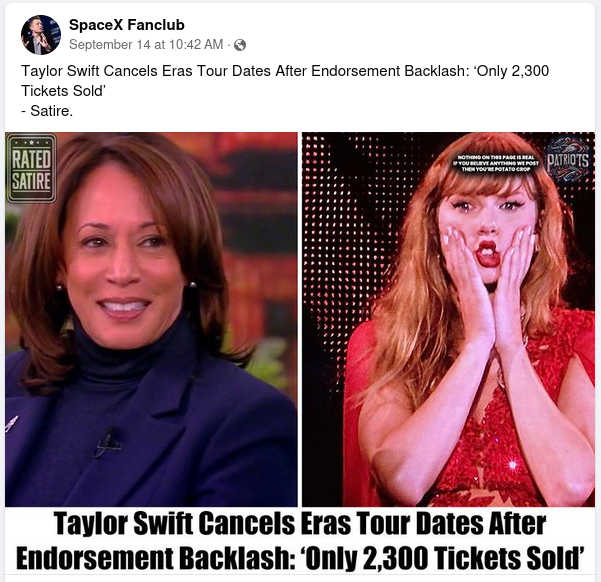The image size is (601, 582).
Task: Click the word SATIRE inside the badge
Action: (x=31, y=182)
